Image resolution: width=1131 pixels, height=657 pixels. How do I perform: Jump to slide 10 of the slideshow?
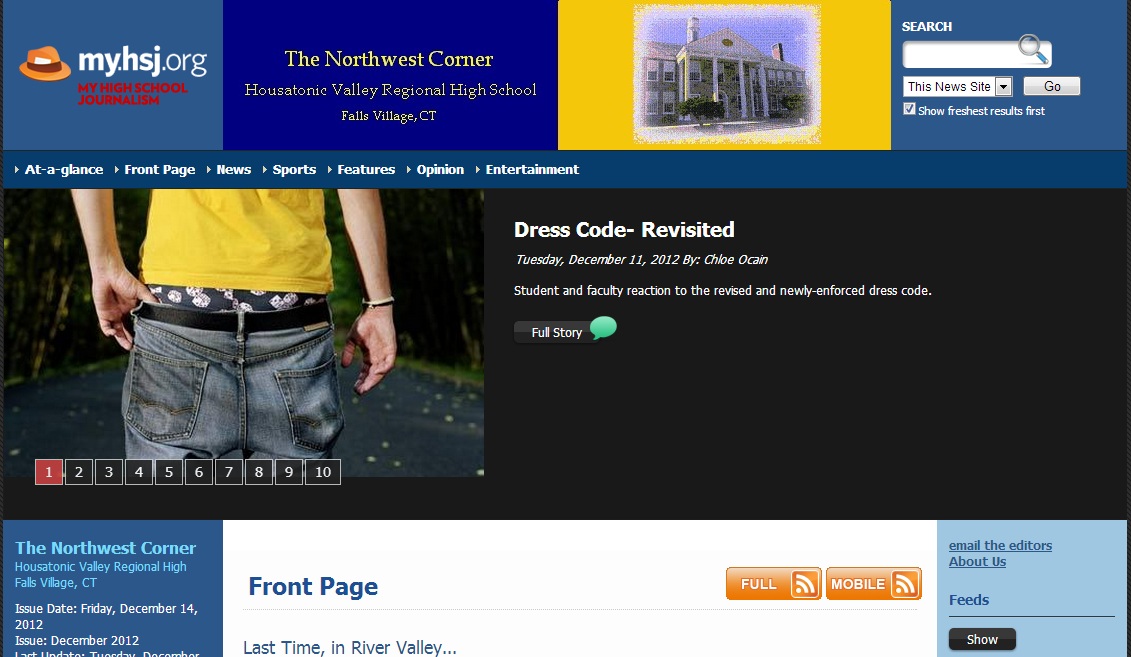323,472
